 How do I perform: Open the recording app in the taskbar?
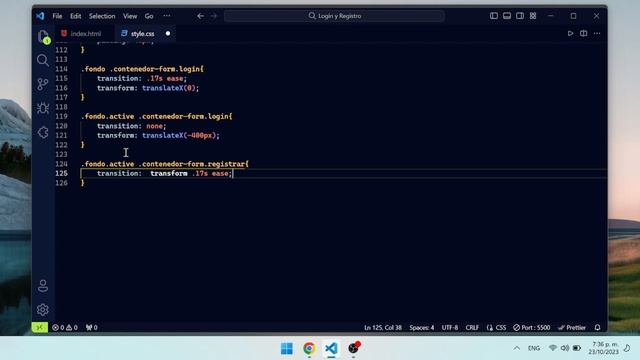(353, 348)
